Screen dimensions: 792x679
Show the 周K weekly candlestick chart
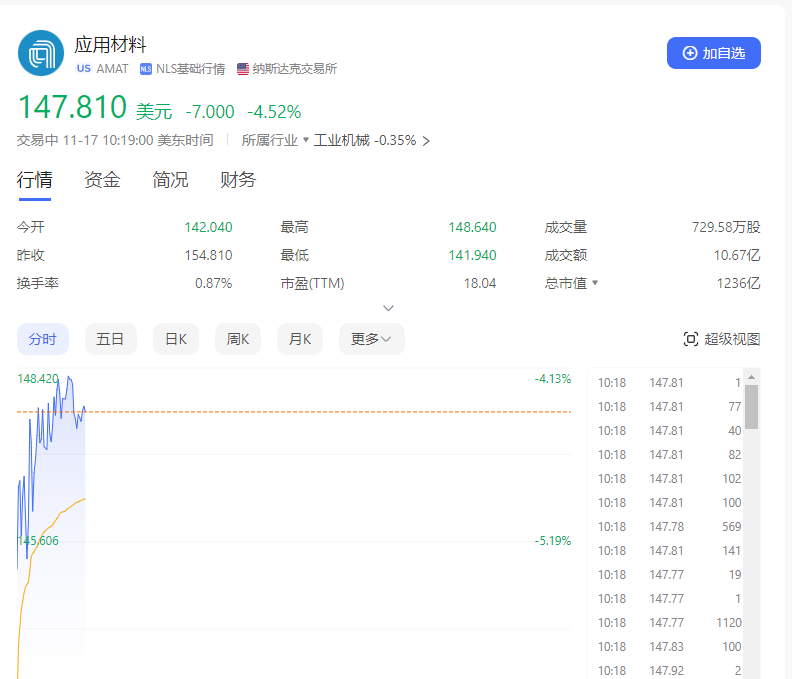238,339
